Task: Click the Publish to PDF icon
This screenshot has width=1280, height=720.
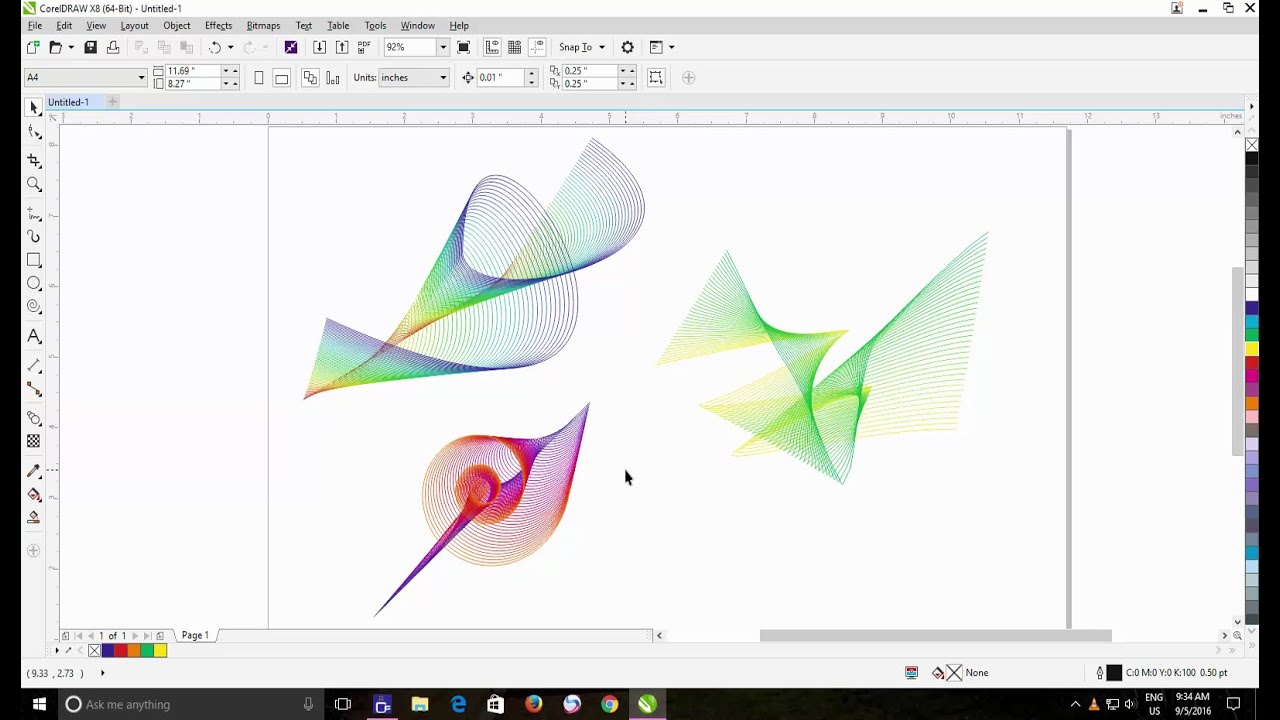Action: click(x=364, y=47)
